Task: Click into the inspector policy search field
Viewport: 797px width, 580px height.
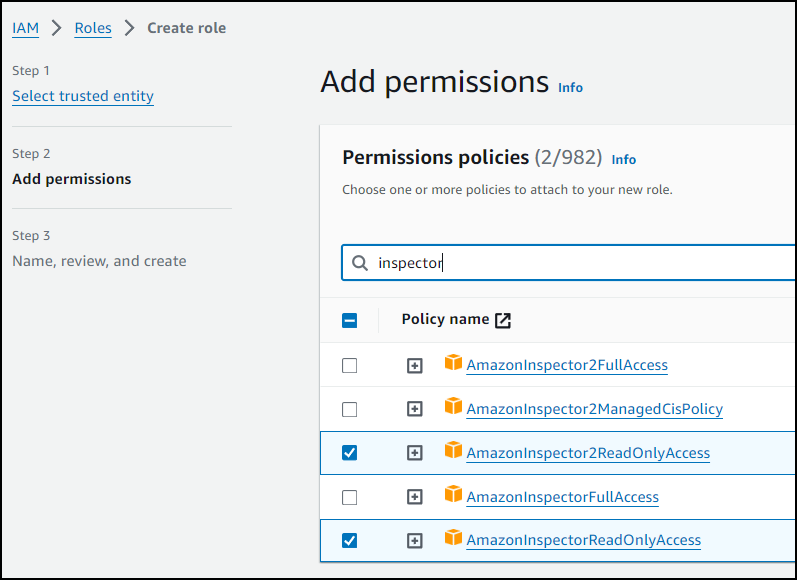Action: click(x=580, y=263)
